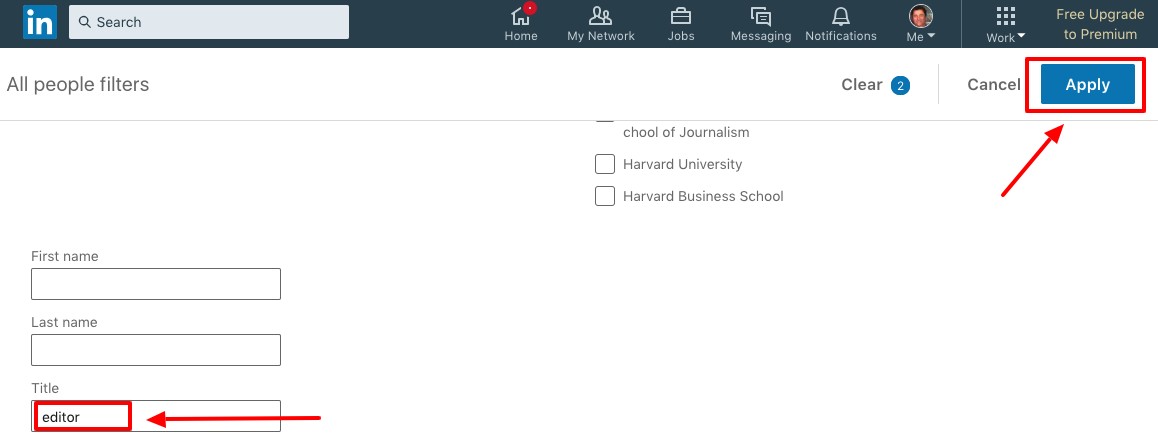This screenshot has width=1158, height=436.
Task: Follow the Free Upgrade to Premium link
Action: [x=1100, y=24]
